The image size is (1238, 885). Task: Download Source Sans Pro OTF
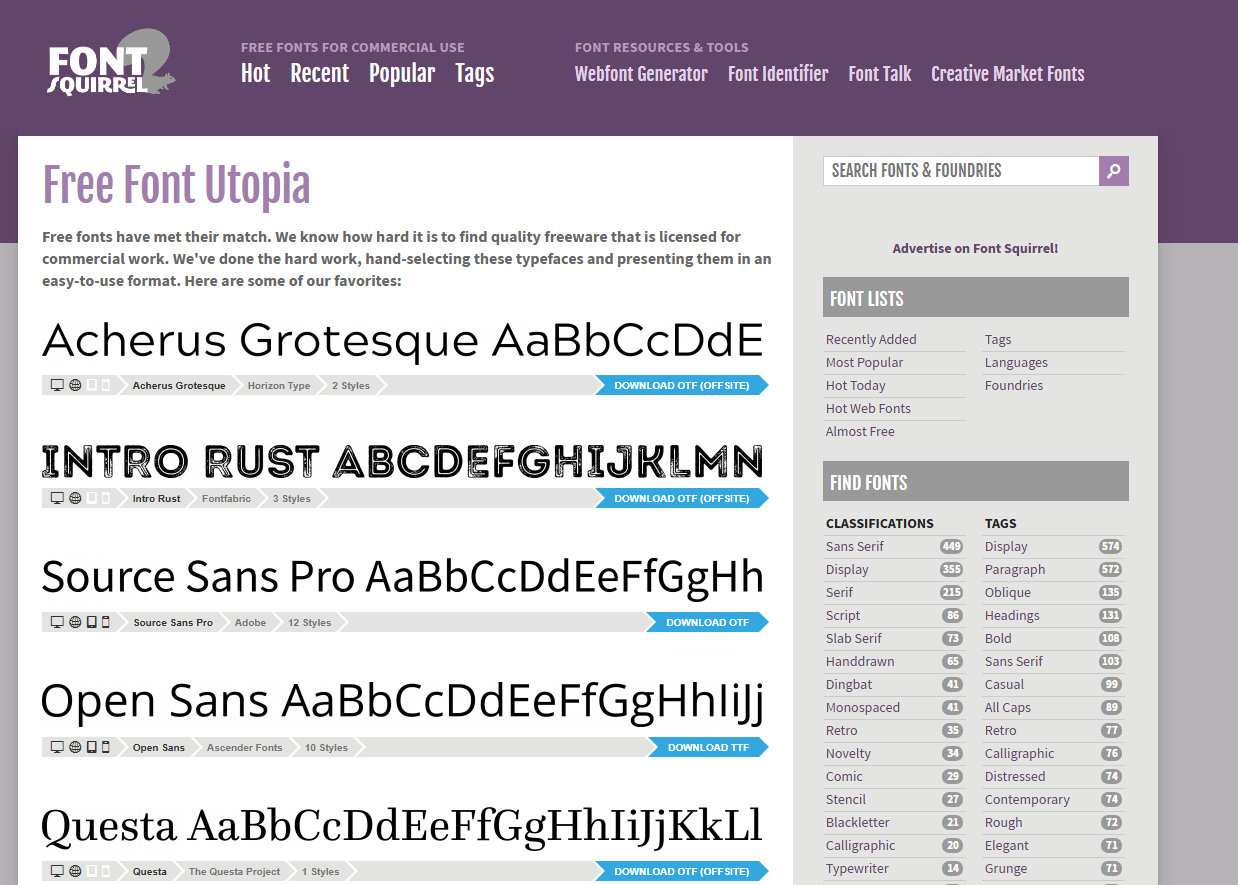click(706, 623)
